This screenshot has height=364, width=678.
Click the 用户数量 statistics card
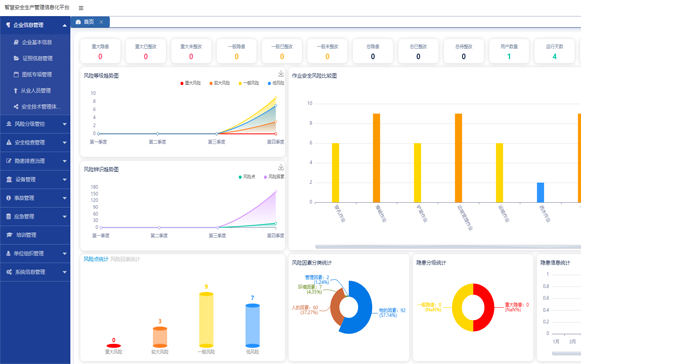pos(509,51)
